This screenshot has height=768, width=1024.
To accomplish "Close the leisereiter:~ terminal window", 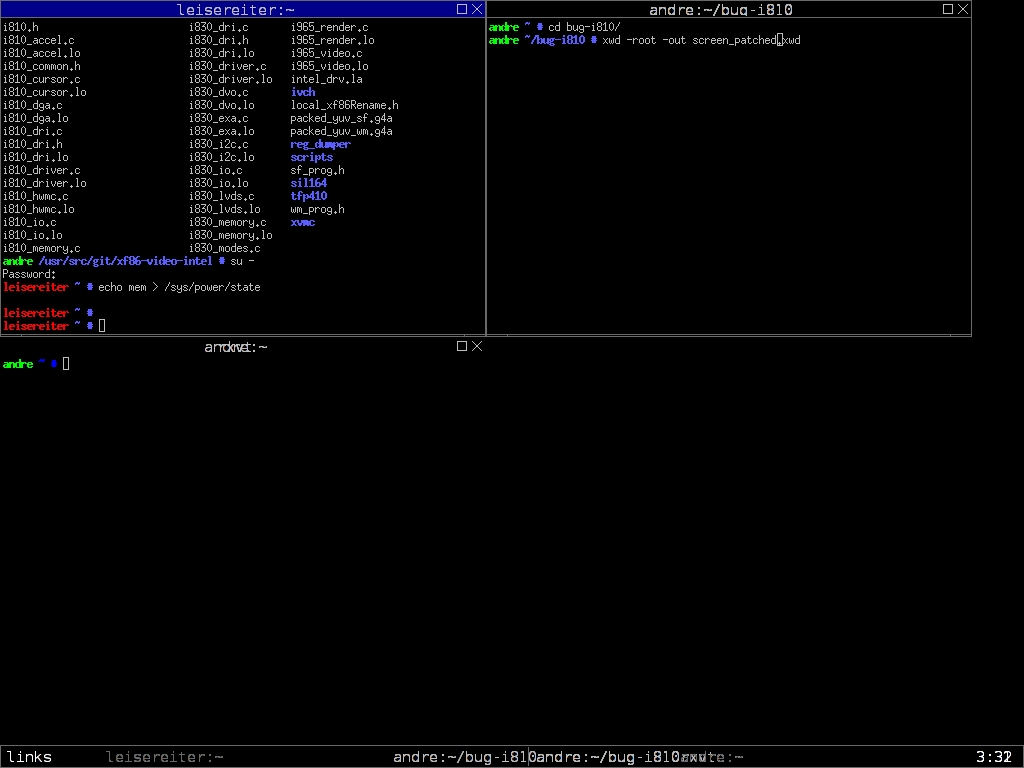I will coord(477,9).
